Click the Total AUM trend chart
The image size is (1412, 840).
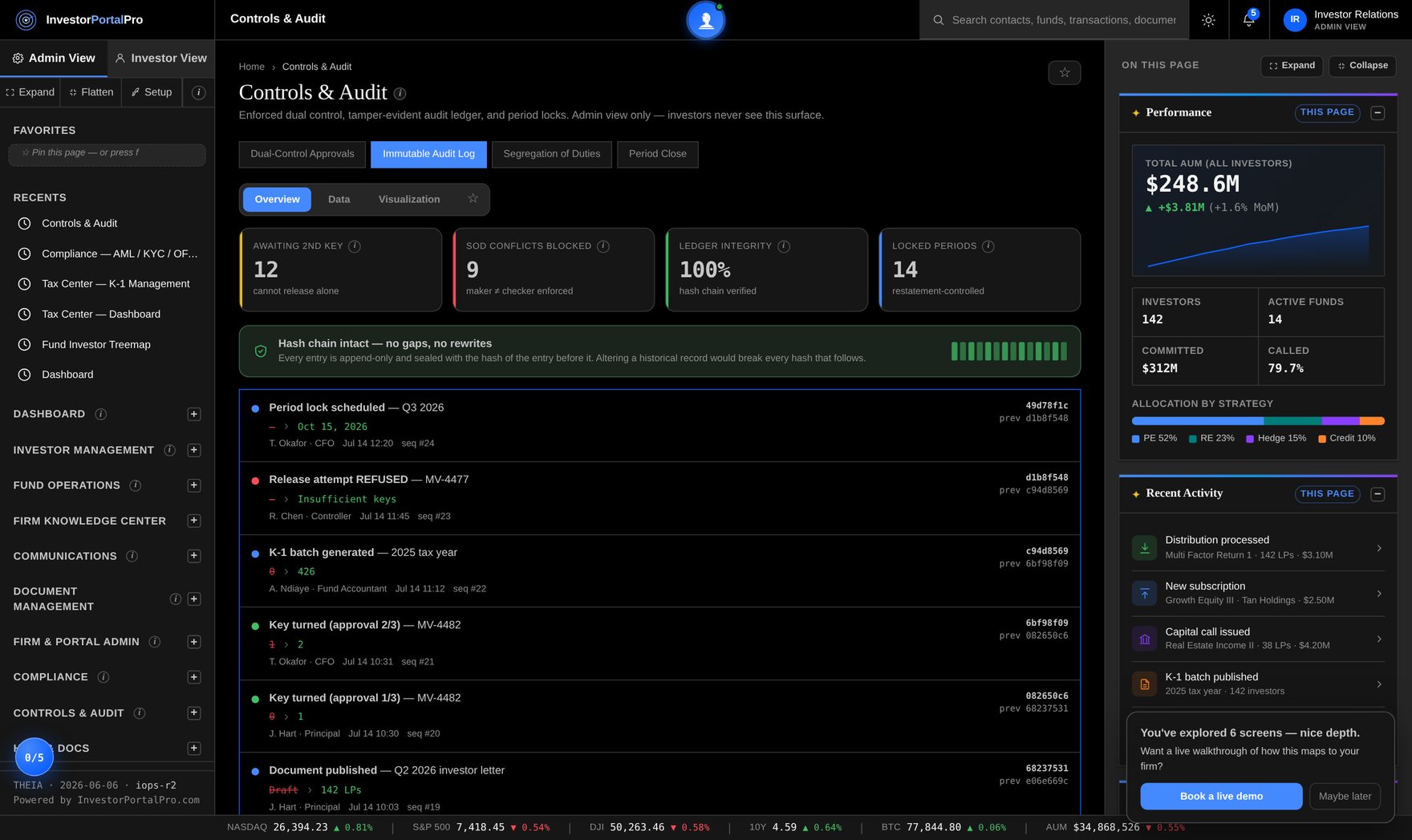1258,247
